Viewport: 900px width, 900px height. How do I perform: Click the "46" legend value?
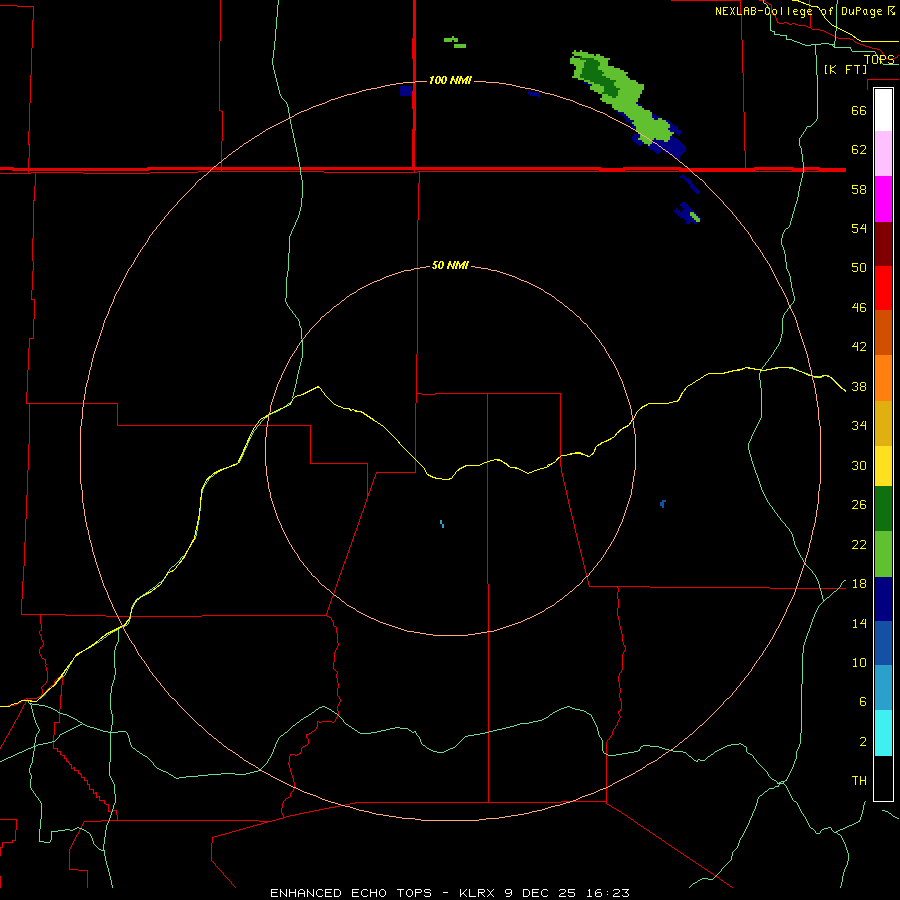(x=859, y=308)
